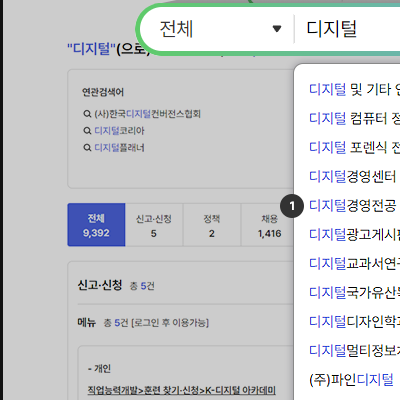Screen dimensions: 400x400
Task: Switch to the 전체 9,392 tab
Action: 96,225
